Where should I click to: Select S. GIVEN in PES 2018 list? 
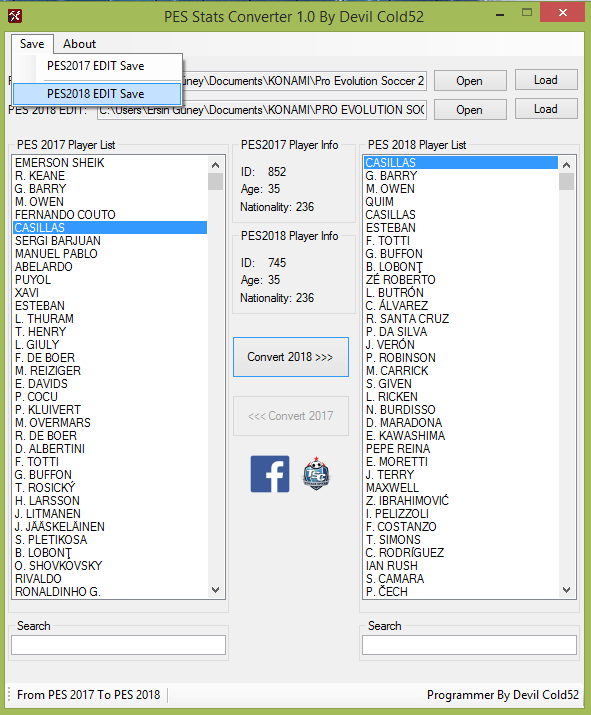coord(461,383)
